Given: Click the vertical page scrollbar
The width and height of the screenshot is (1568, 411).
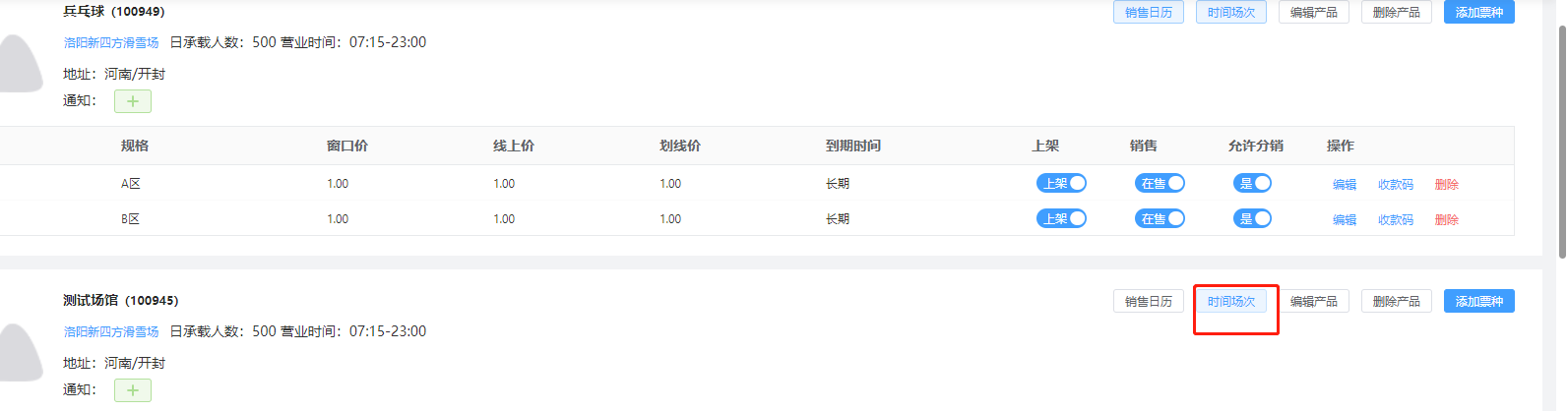Looking at the screenshot, I should (1562, 138).
